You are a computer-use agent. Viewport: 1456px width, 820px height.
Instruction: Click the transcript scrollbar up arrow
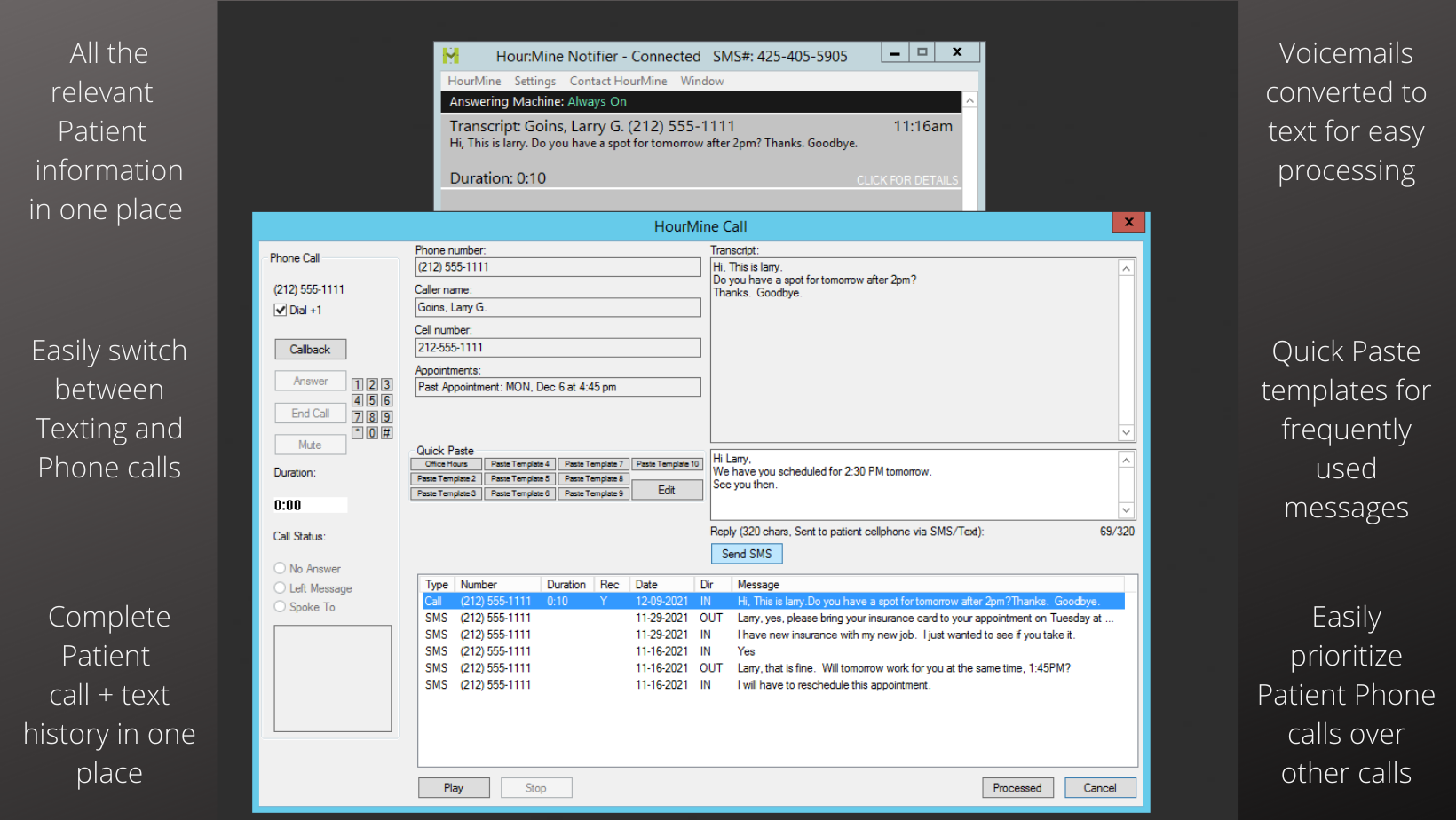point(1126,268)
